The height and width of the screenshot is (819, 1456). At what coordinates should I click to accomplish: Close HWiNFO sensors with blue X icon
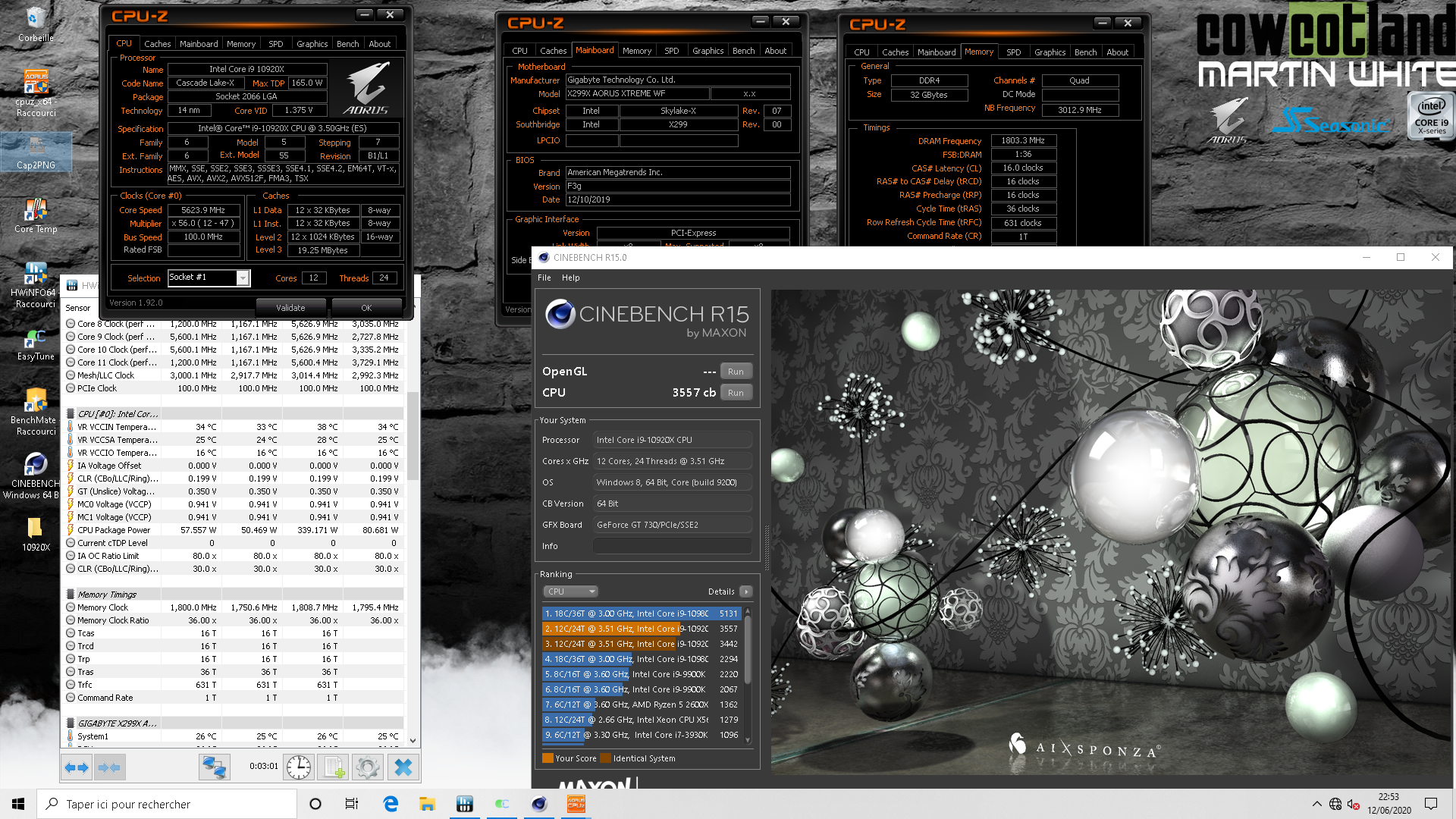coord(403,767)
